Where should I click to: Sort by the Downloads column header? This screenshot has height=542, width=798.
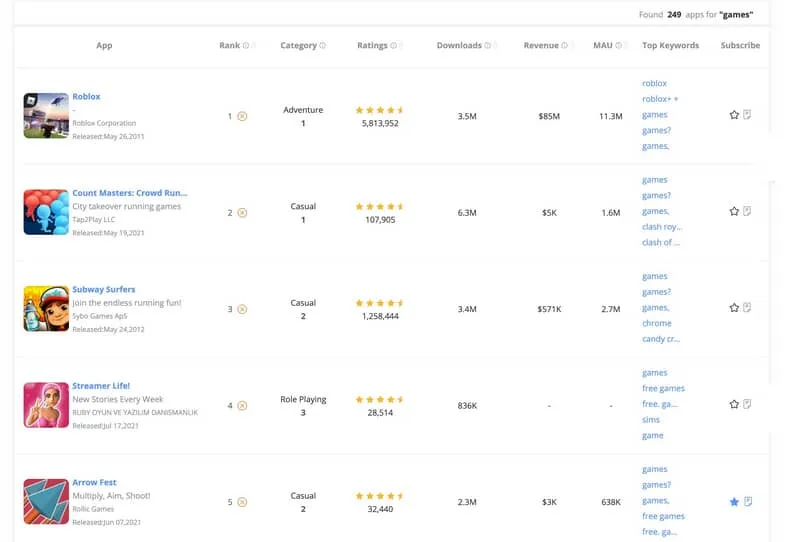[x=459, y=45]
